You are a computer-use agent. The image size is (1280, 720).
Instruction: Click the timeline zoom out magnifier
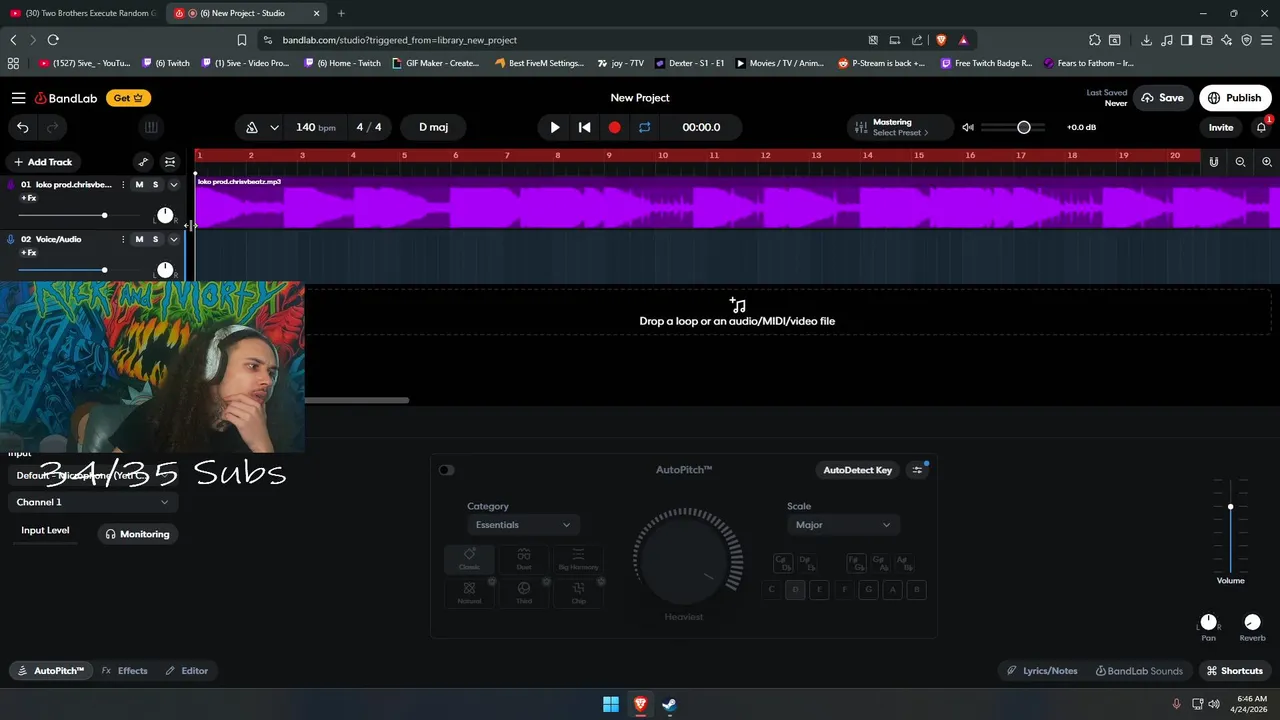tap(1240, 162)
